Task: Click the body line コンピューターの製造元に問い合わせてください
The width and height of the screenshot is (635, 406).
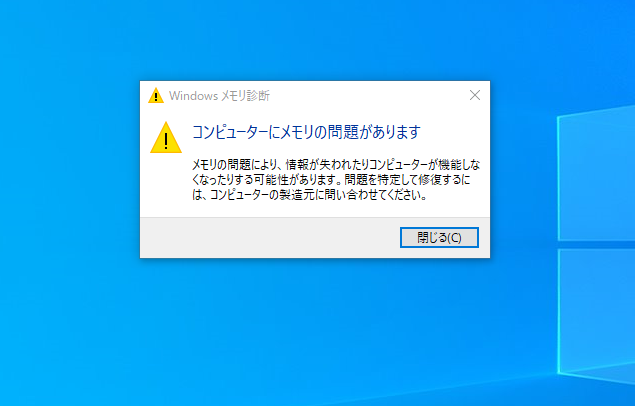Action: pos(310,195)
